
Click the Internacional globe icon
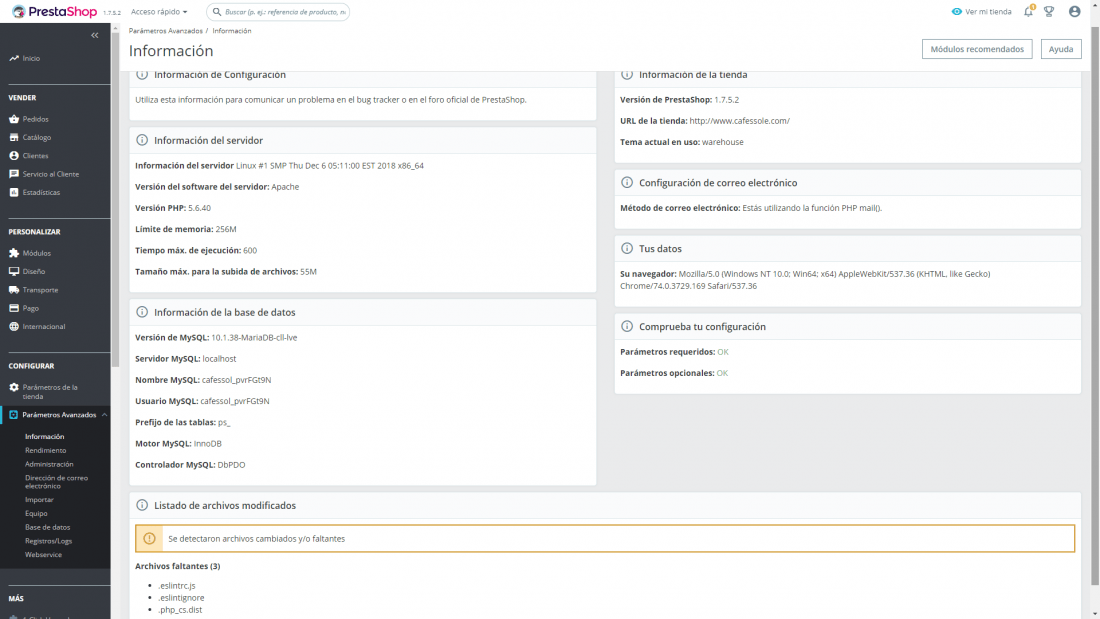tap(13, 326)
